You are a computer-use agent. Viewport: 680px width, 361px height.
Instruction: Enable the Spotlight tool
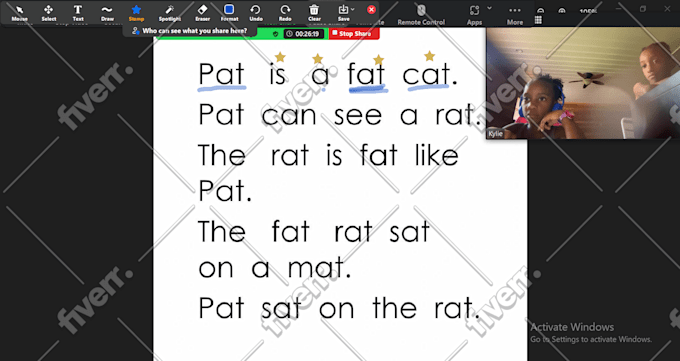point(170,13)
